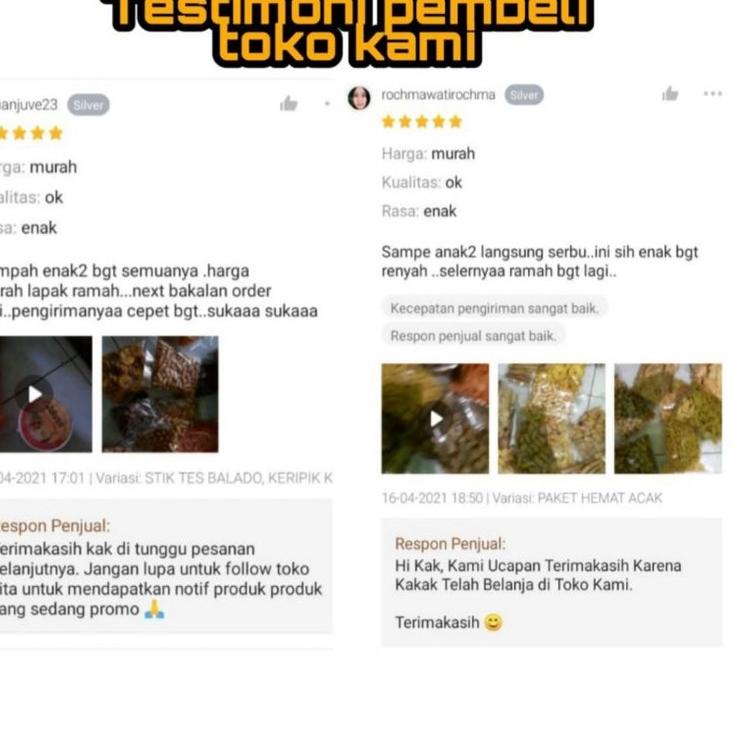
Task: Open rochmawatirochma username link
Action: [438, 95]
